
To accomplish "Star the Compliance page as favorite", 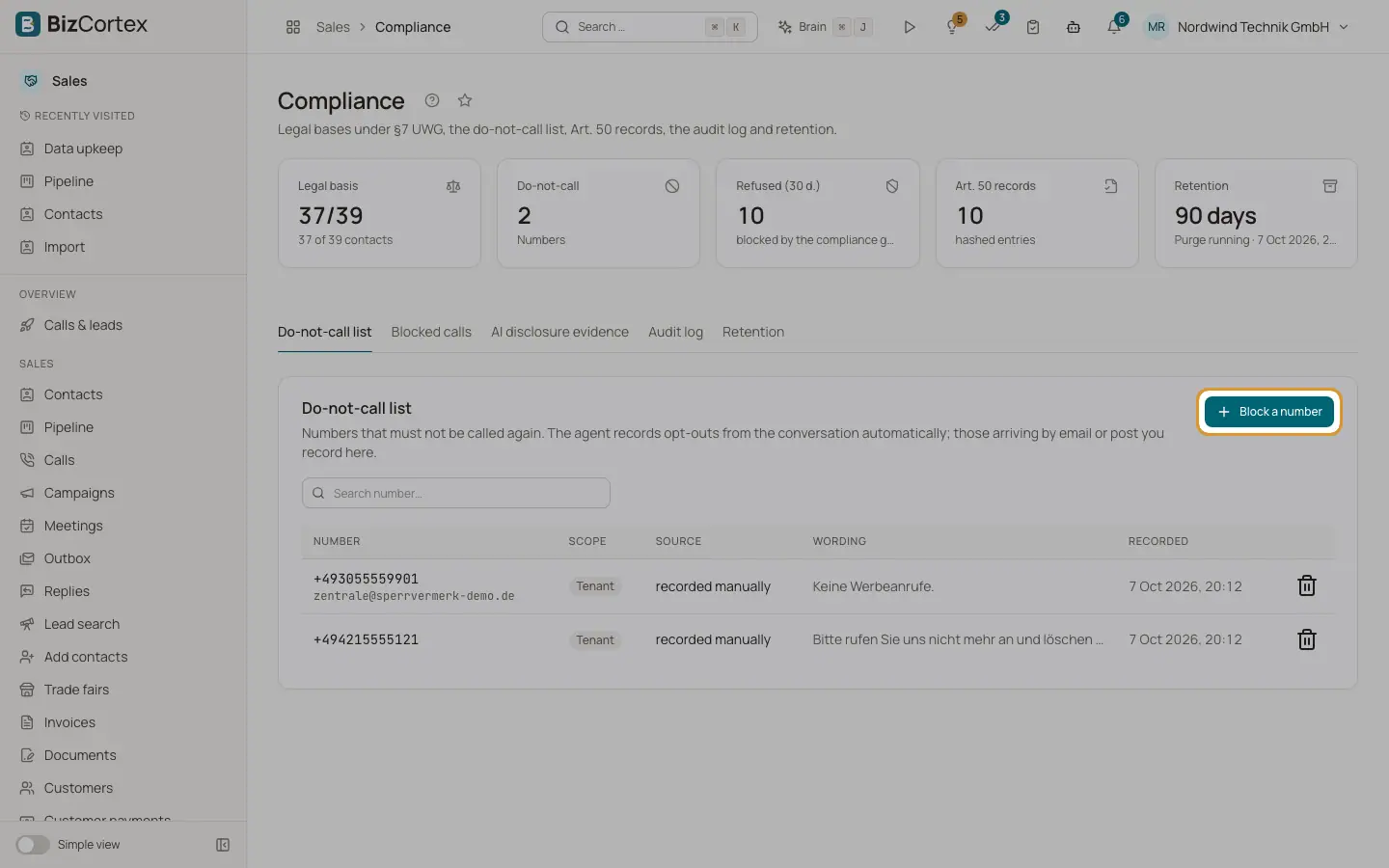I will click(x=465, y=100).
